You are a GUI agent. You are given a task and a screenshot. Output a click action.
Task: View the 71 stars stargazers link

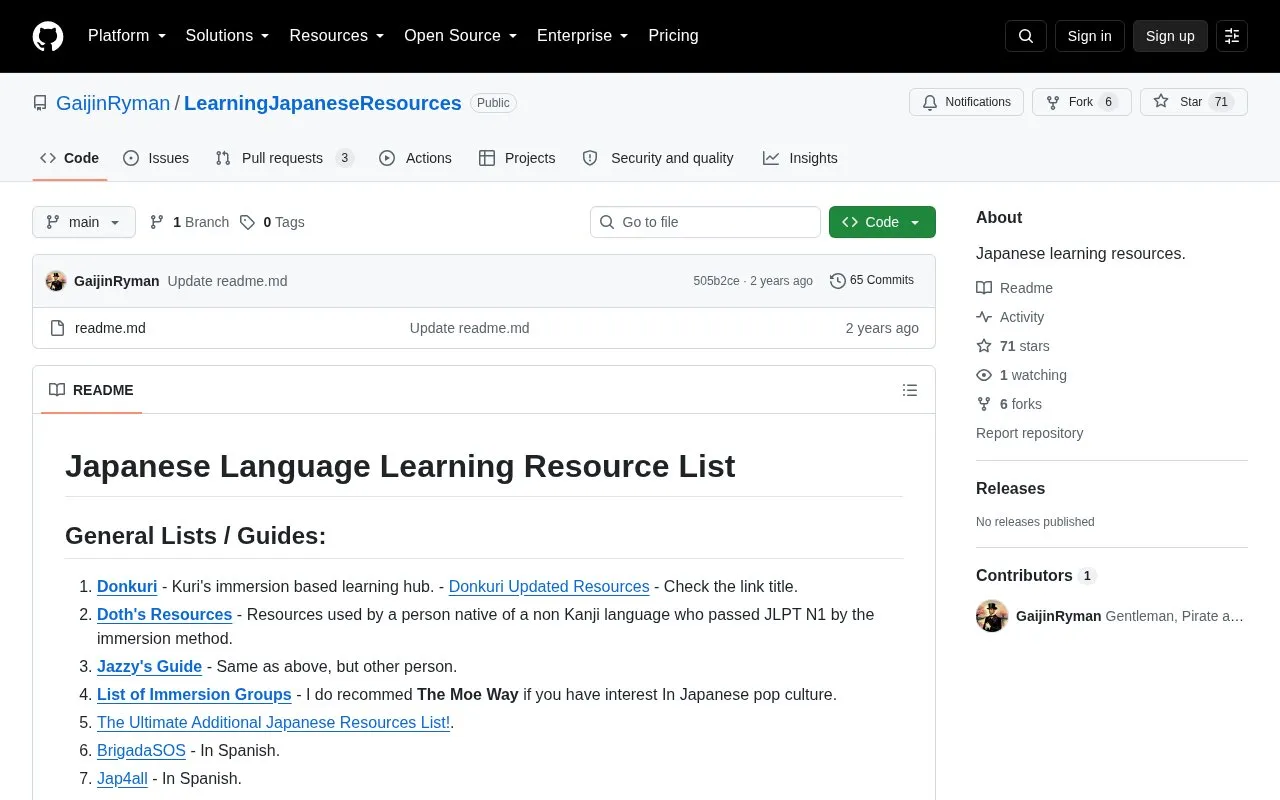[1013, 346]
